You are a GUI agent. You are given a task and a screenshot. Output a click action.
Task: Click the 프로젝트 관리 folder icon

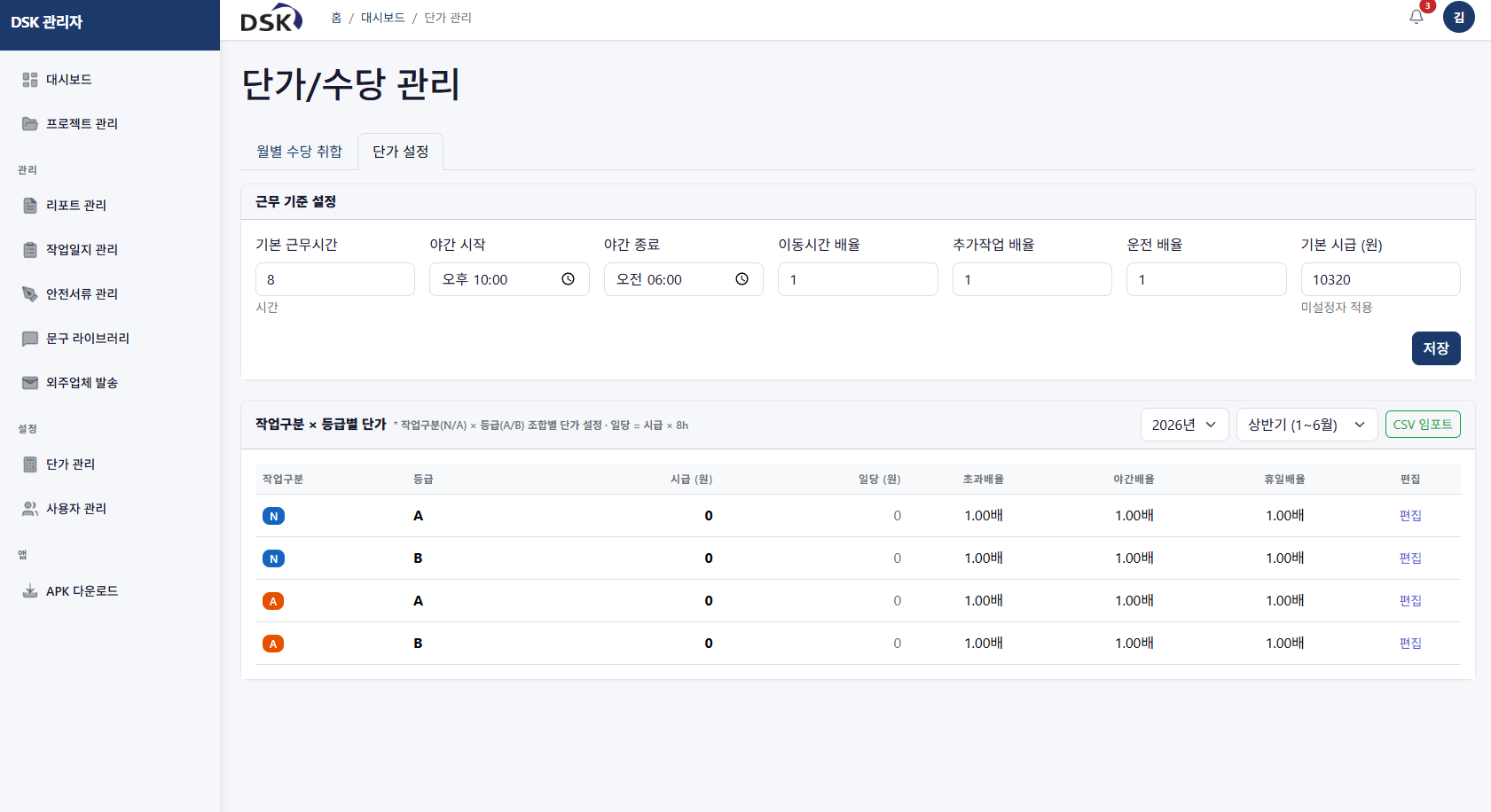tap(30, 124)
